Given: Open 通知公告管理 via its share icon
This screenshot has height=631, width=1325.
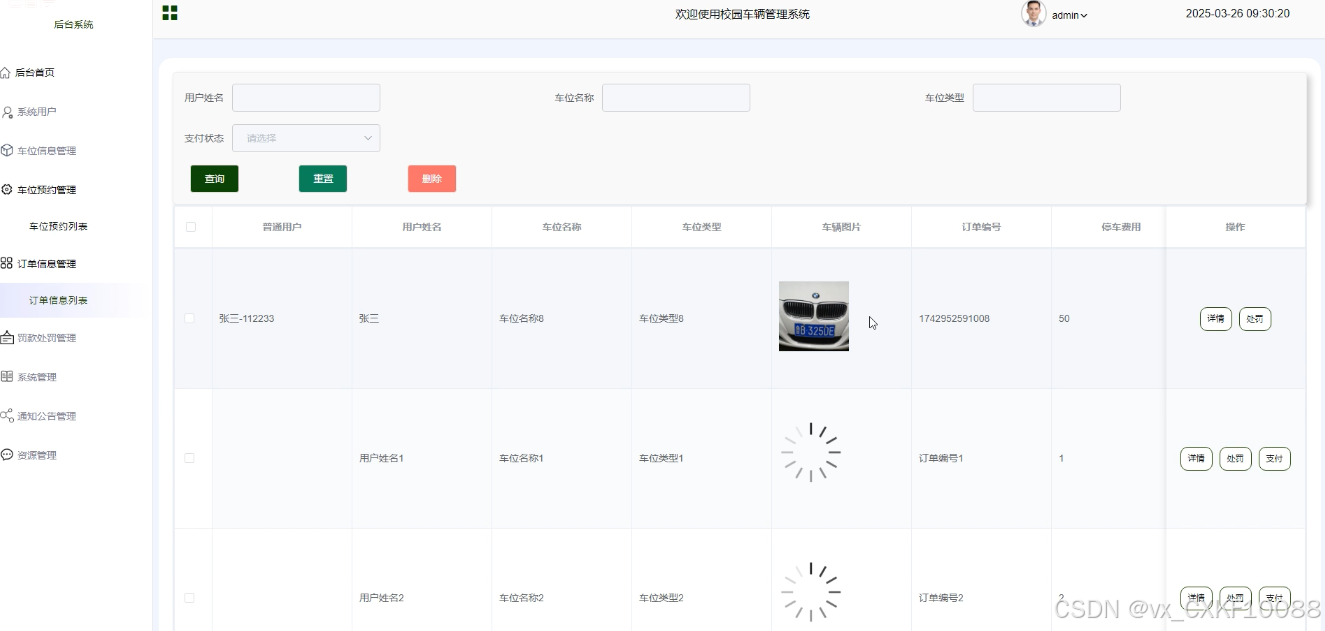Looking at the screenshot, I should tap(7, 416).
